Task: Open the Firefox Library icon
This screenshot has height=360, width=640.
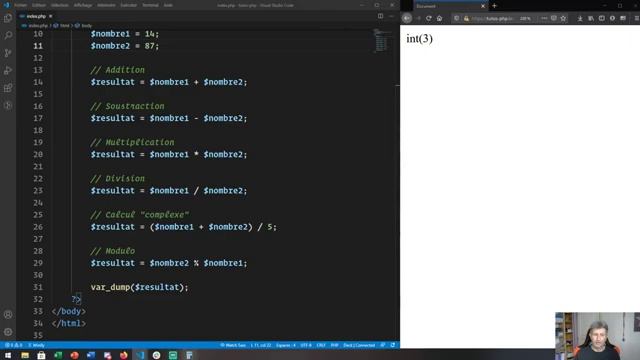Action: click(x=591, y=18)
